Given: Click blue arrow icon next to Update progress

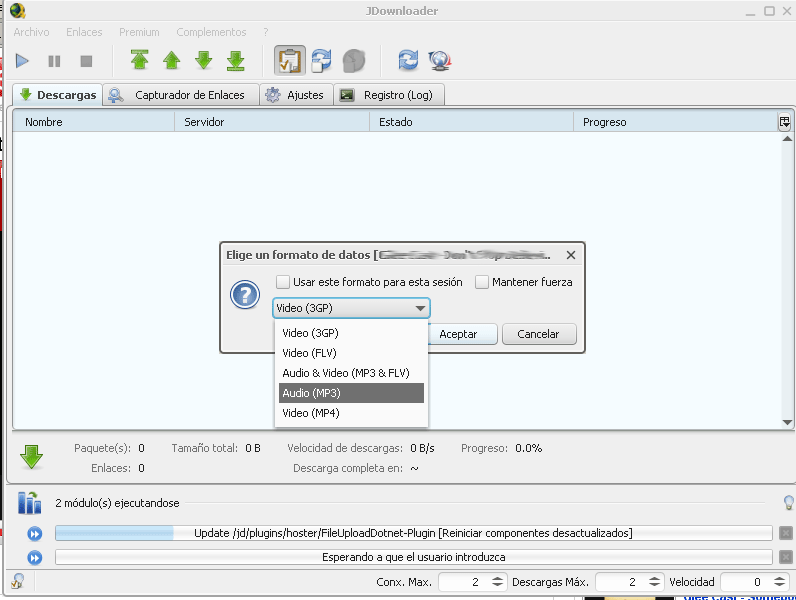Looking at the screenshot, I should click(x=35, y=534).
